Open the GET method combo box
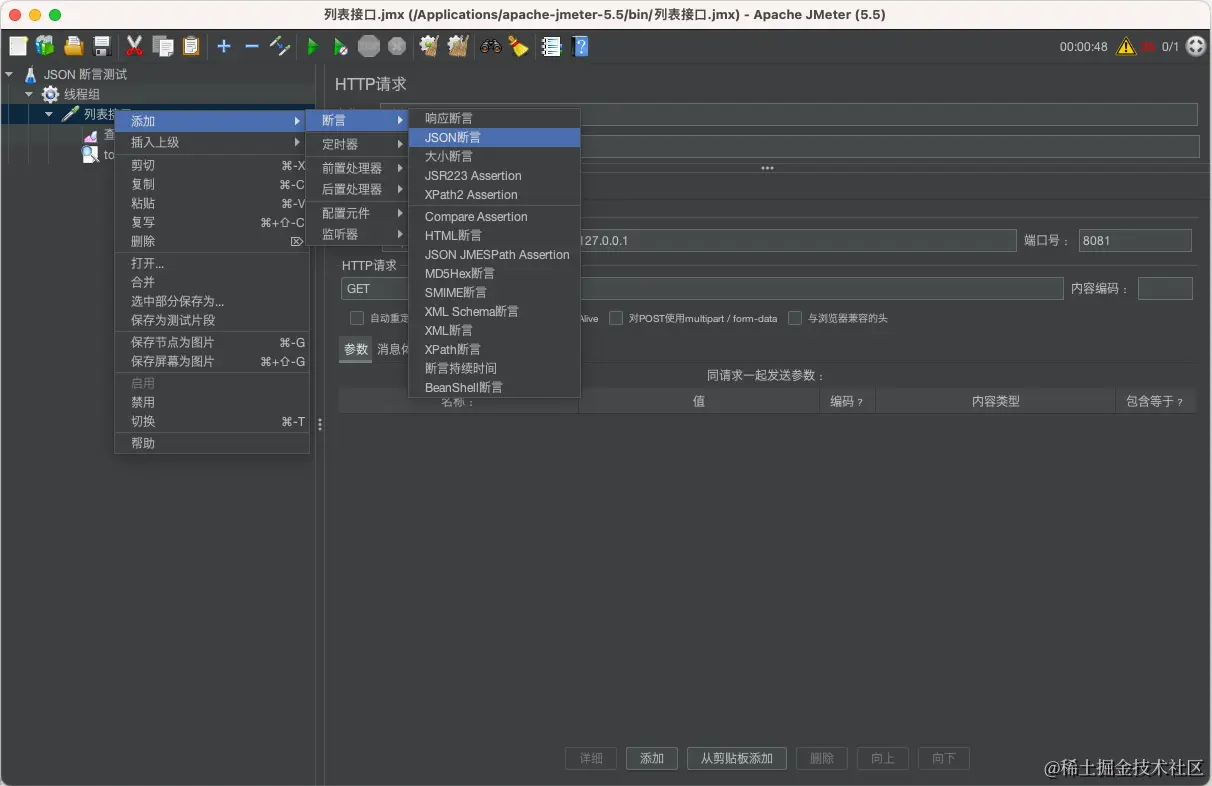Viewport: 1212px width, 786px height. click(701, 288)
